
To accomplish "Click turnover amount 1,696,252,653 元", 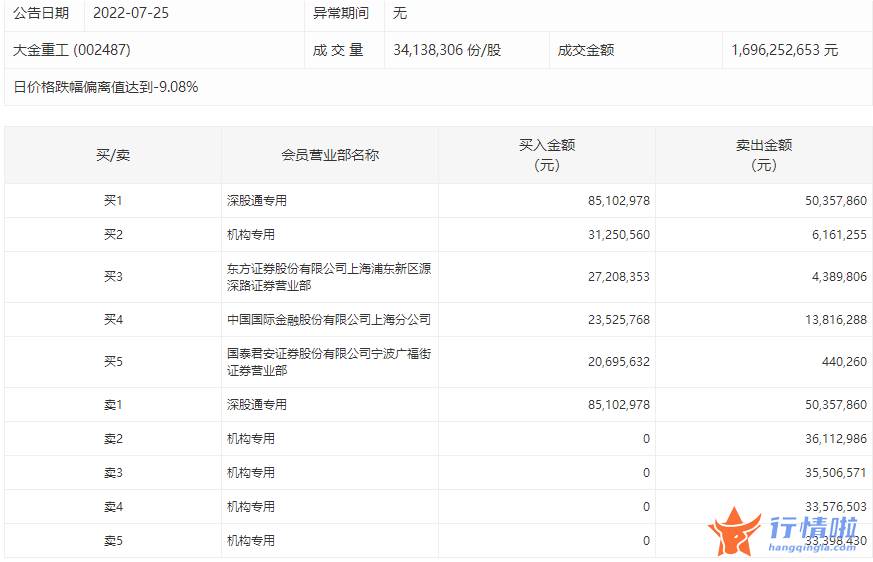I will [x=784, y=50].
